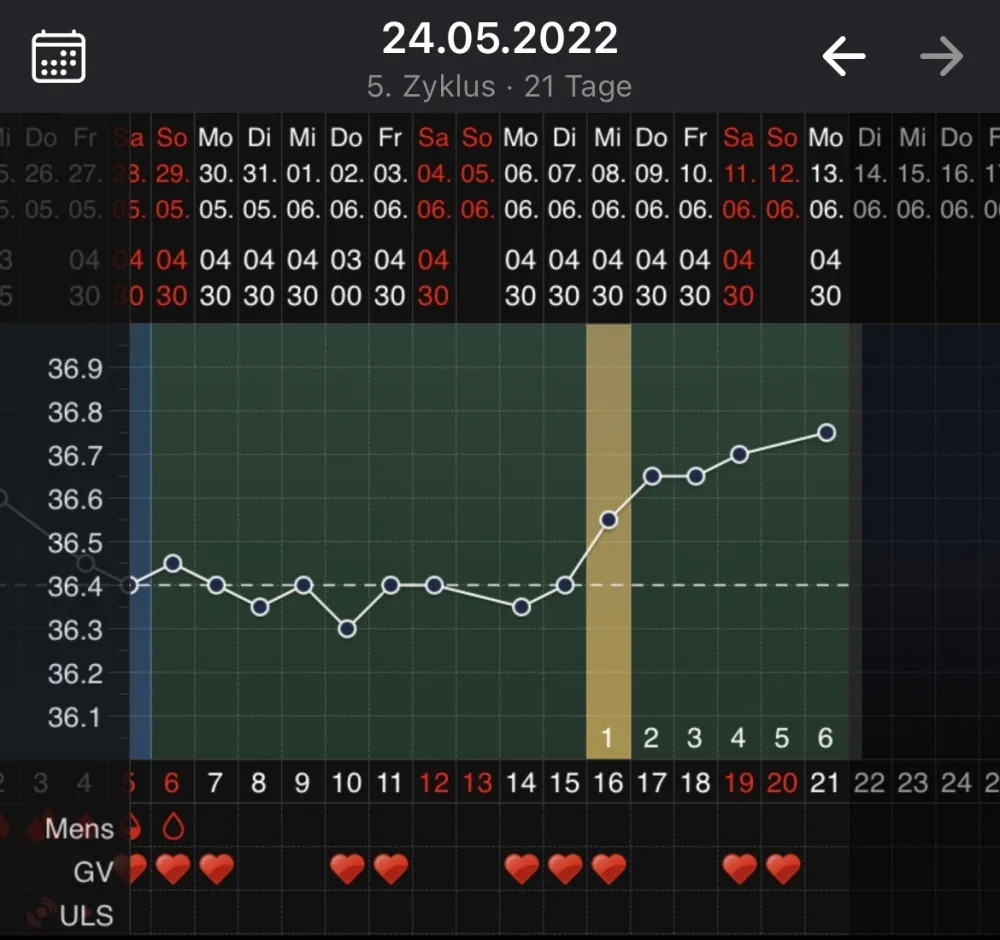Tap the 03:00 measurement time for Do 02.06.
Image resolution: width=1000 pixels, height=940 pixels.
[x=347, y=278]
